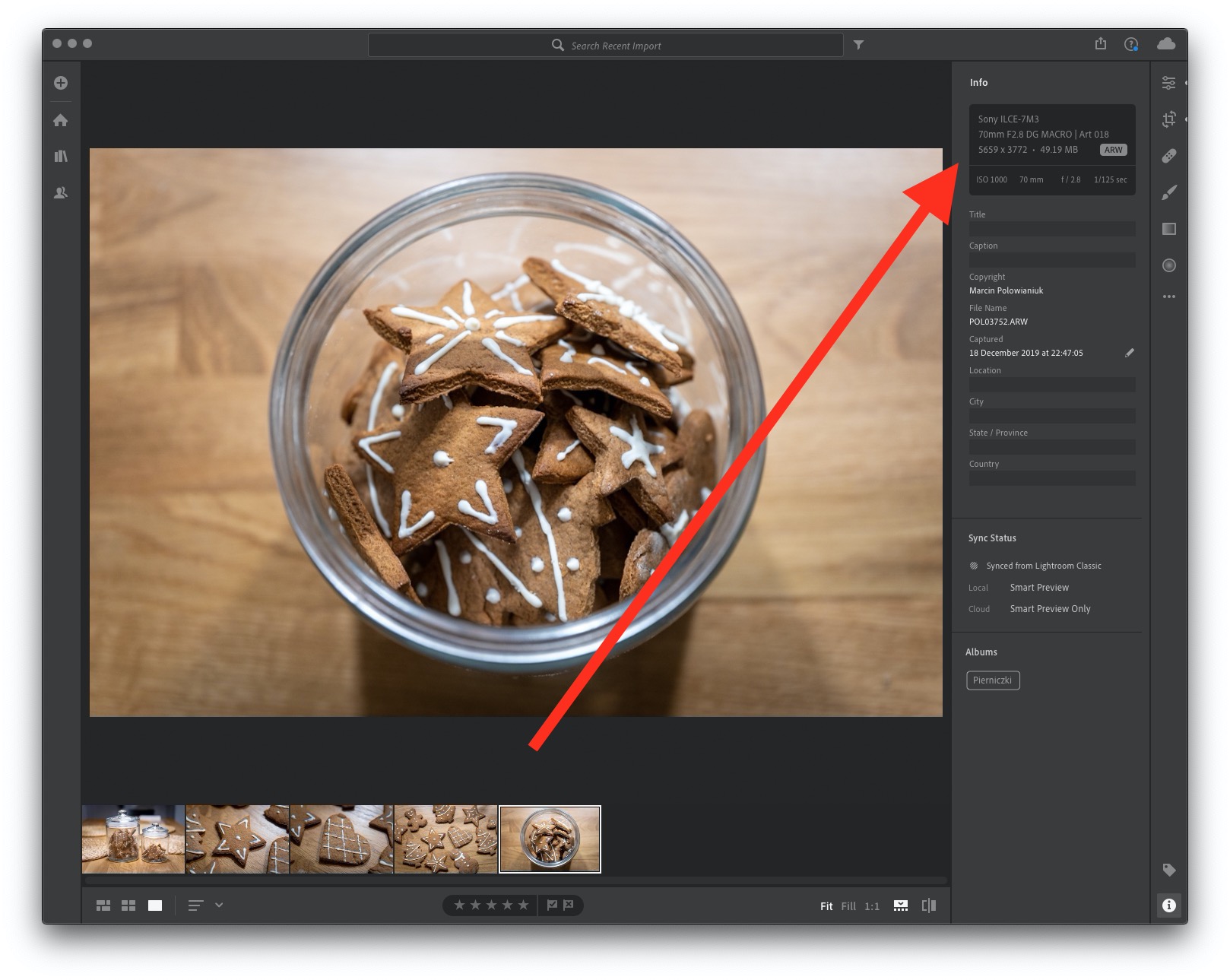This screenshot has width=1230, height=980.
Task: Click the filter funnel icon
Action: click(858, 45)
